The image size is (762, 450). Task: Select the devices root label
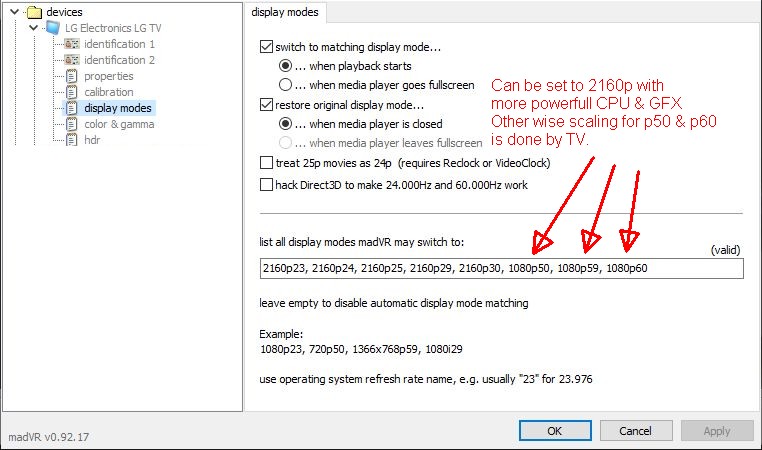tap(64, 12)
